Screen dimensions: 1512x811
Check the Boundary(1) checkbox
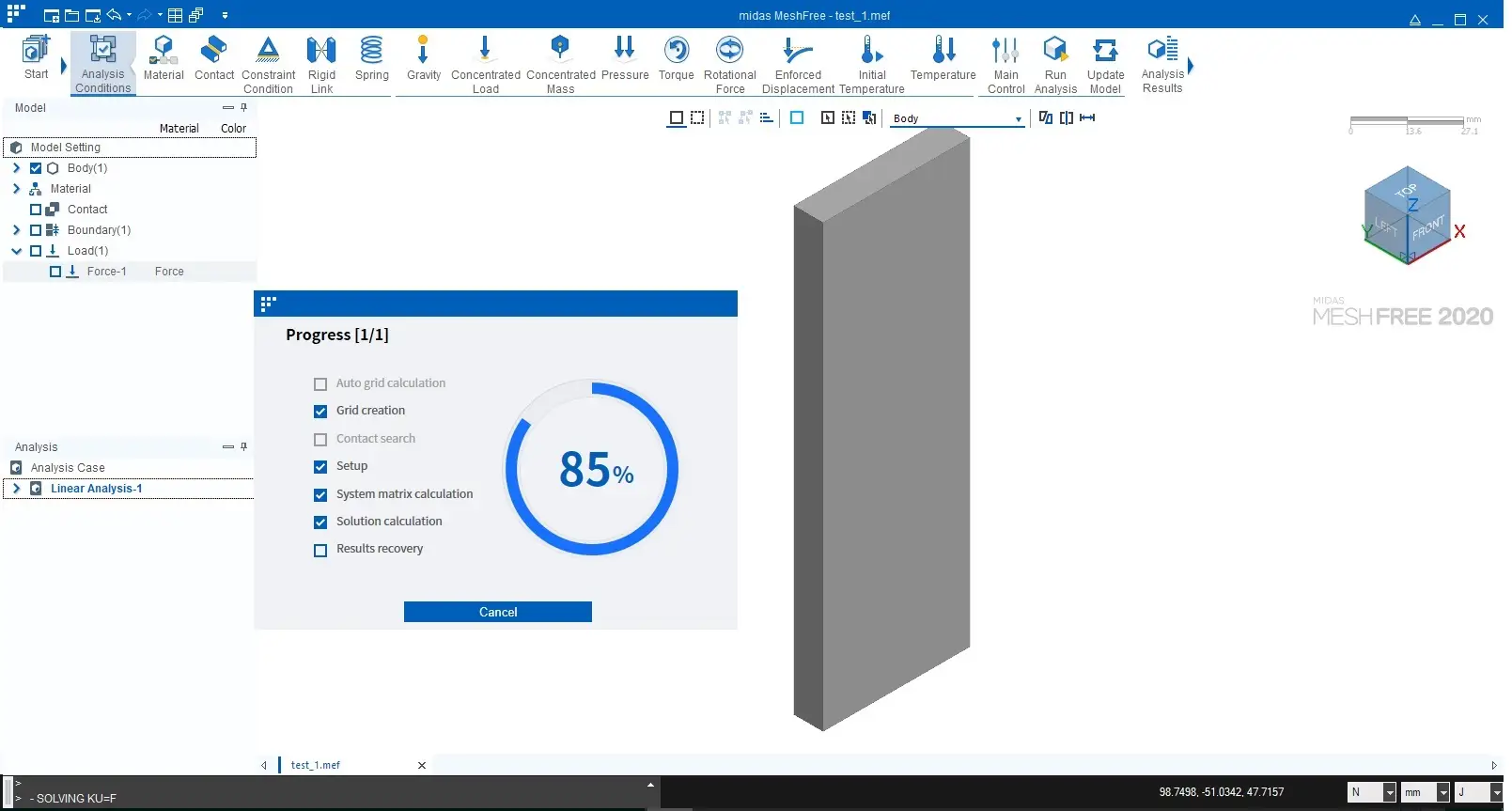coord(36,230)
